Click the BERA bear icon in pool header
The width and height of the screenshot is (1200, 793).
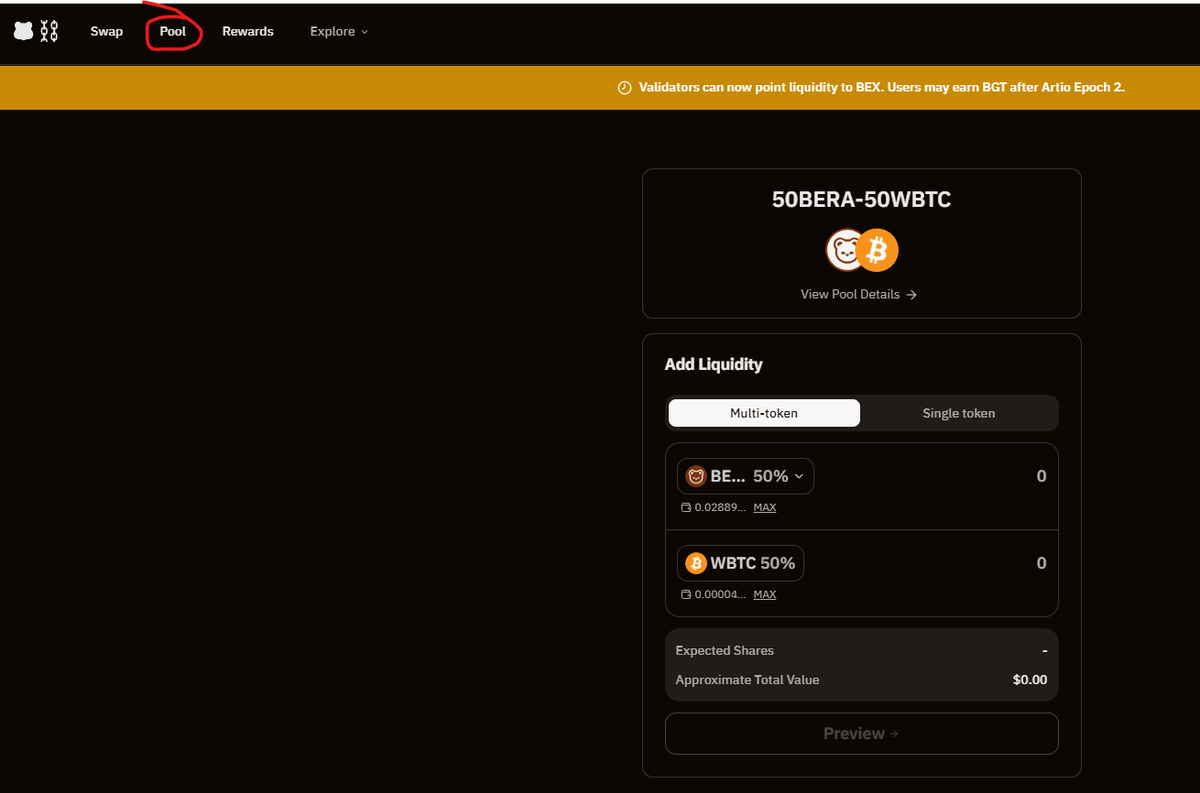click(845, 250)
